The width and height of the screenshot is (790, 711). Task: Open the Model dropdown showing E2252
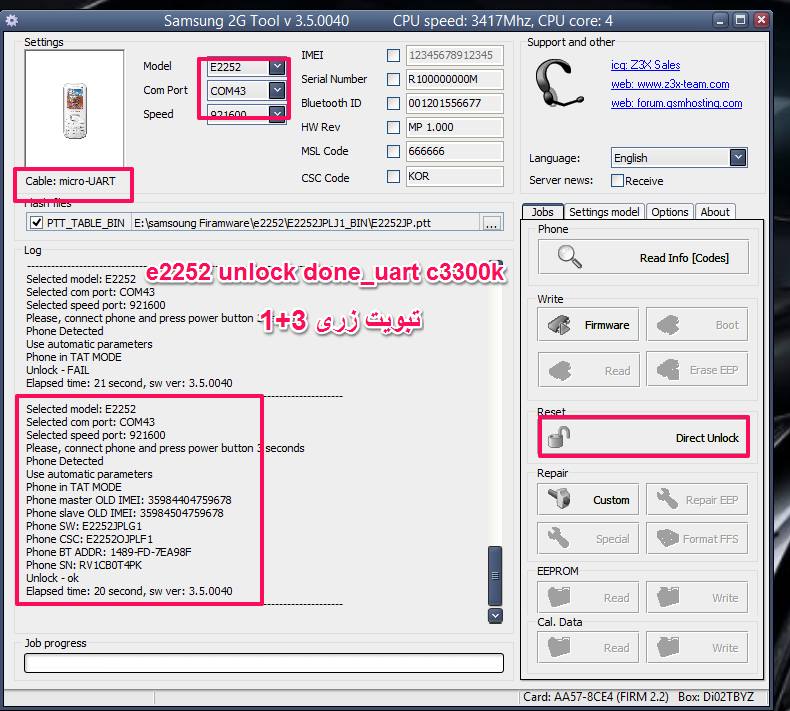277,67
